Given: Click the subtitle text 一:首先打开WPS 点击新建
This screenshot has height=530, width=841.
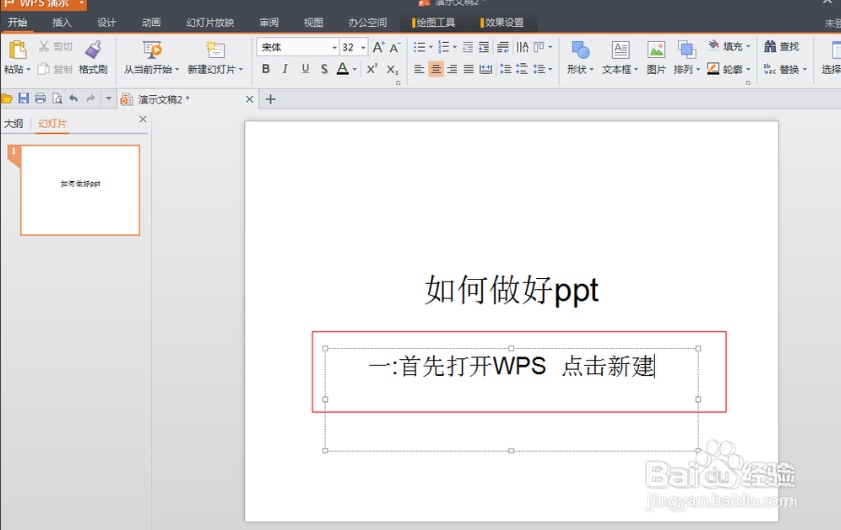Looking at the screenshot, I should click(x=511, y=367).
